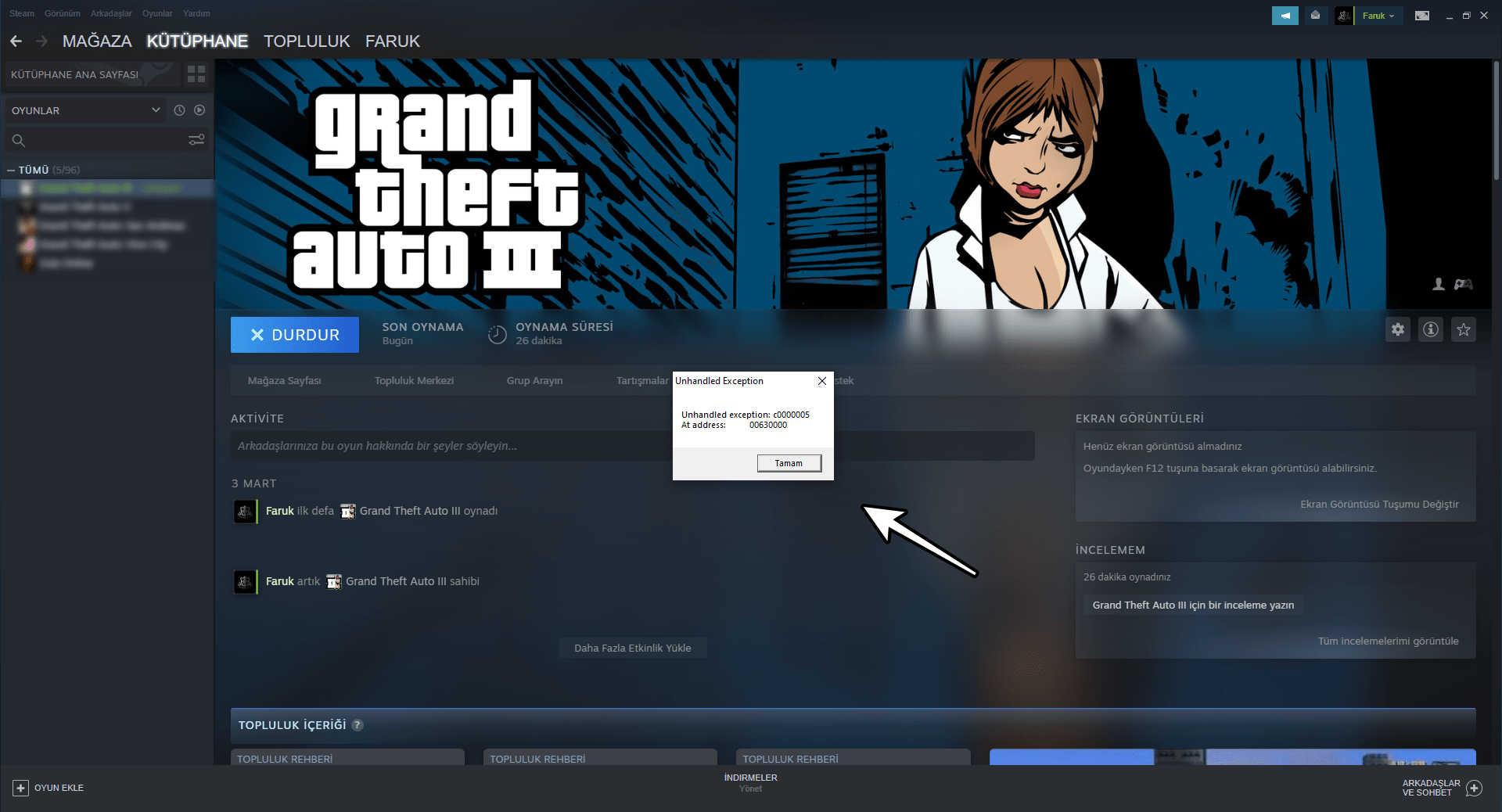
Task: Open the Steam menu
Action: click(22, 13)
